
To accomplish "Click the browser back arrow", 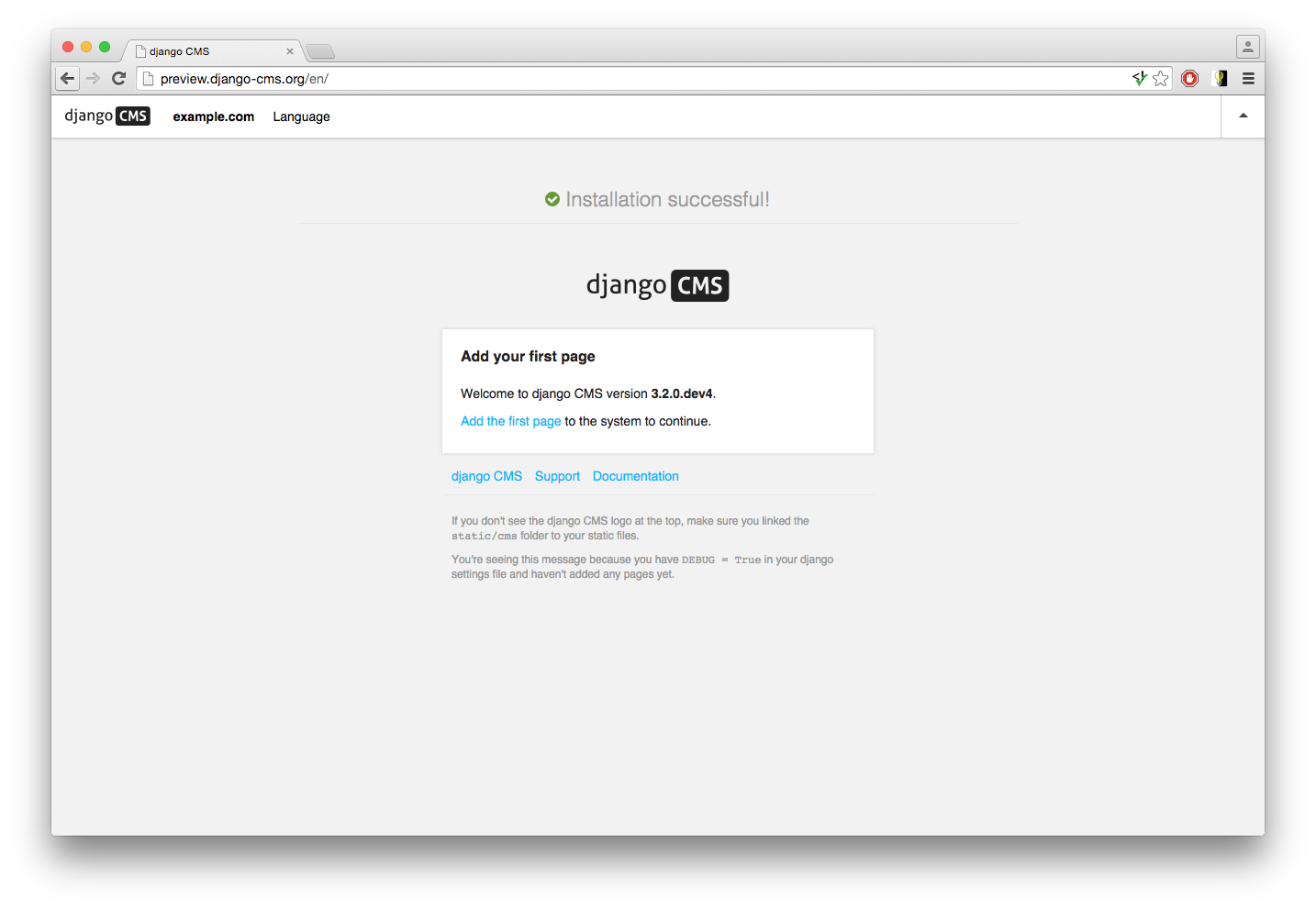I will pyautogui.click(x=67, y=79).
